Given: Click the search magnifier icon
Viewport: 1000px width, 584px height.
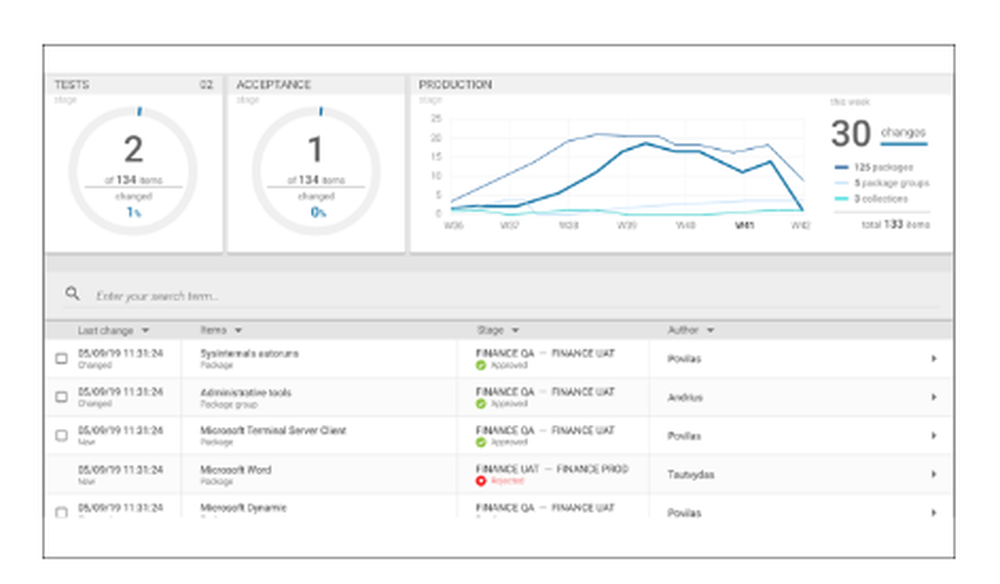Looking at the screenshot, I should (x=73, y=293).
